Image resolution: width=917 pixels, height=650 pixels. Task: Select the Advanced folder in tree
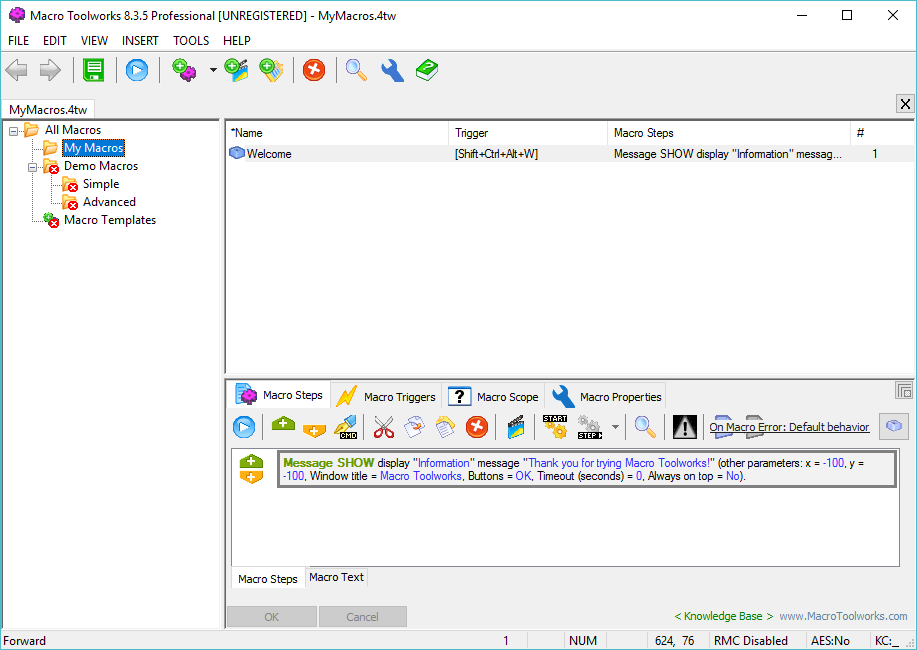(109, 202)
